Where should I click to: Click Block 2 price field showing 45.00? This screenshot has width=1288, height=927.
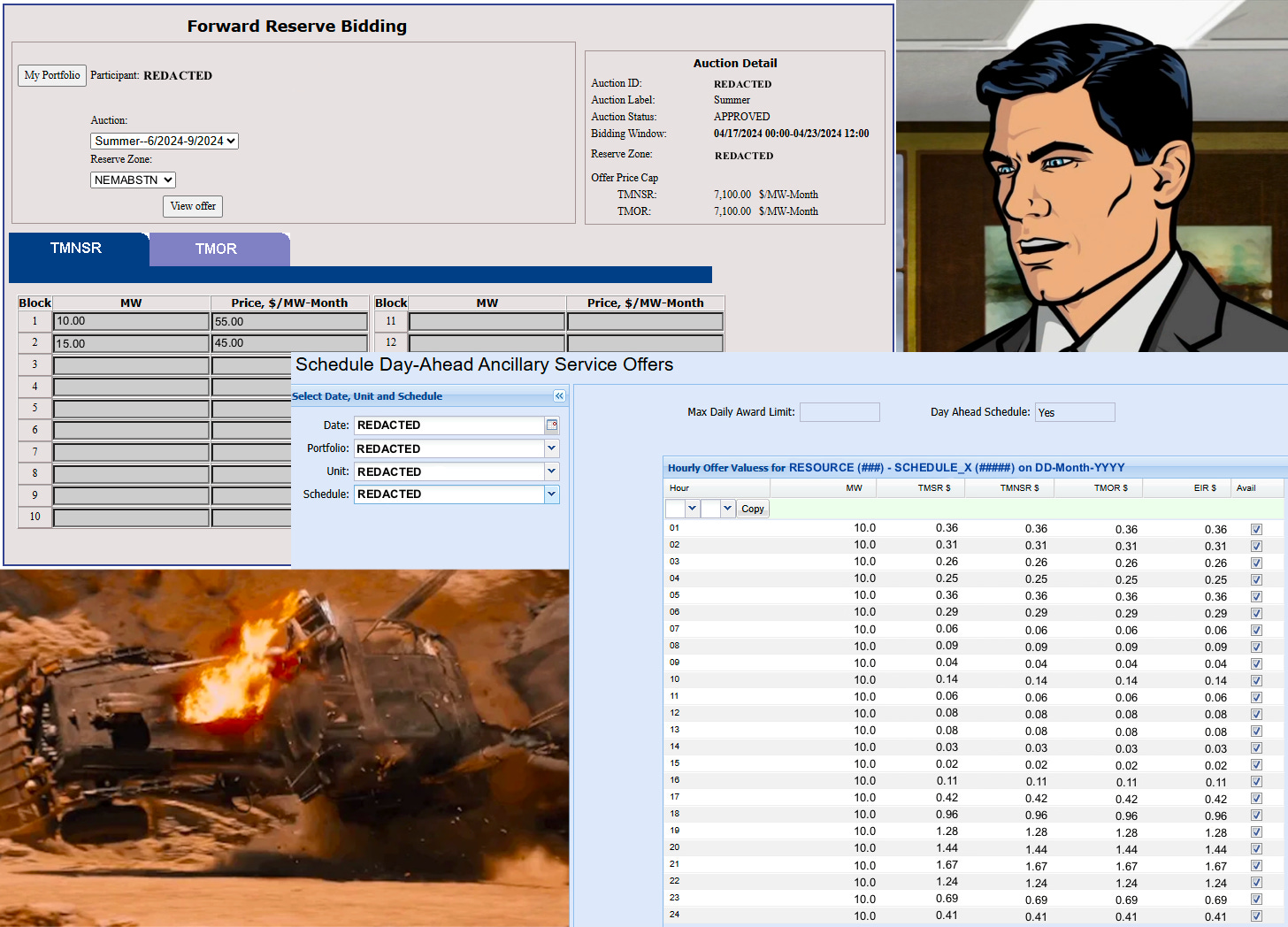point(289,343)
